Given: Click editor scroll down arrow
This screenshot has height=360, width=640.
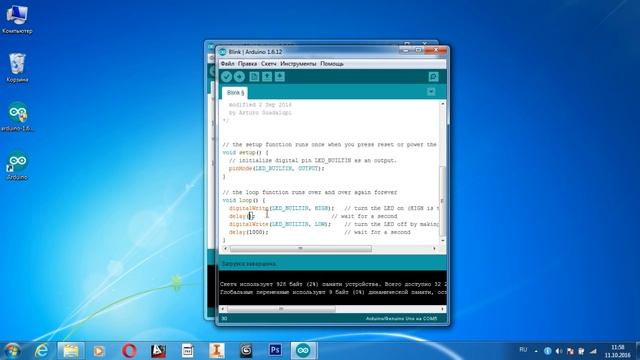Looking at the screenshot, I should [x=442, y=241].
